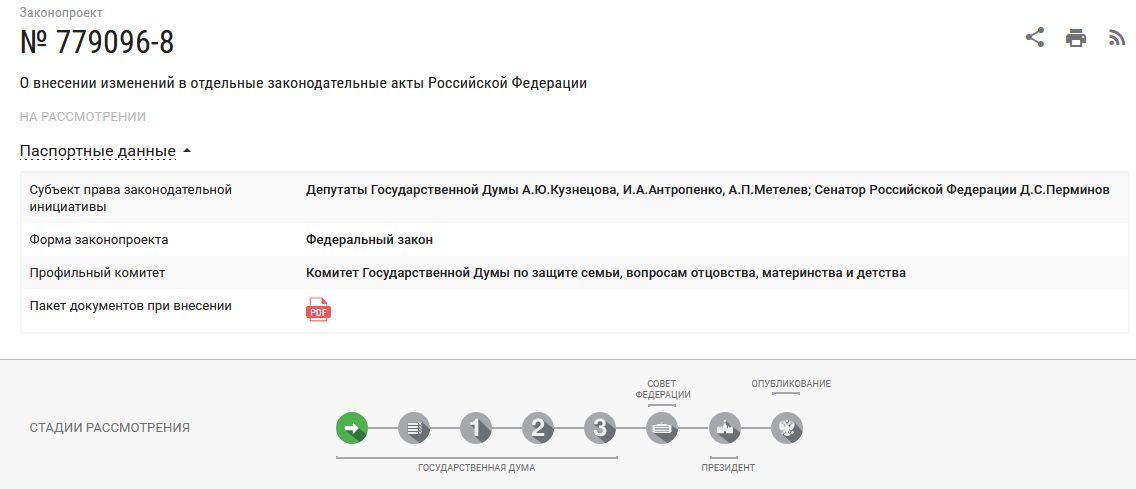Click the share icon

point(1035,38)
